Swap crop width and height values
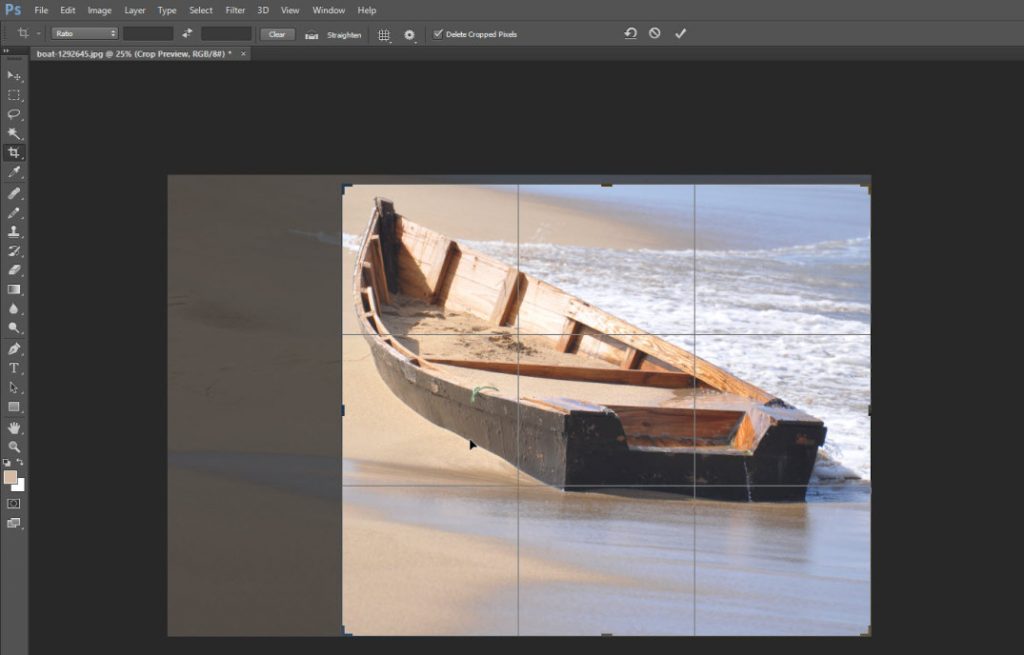 point(187,33)
